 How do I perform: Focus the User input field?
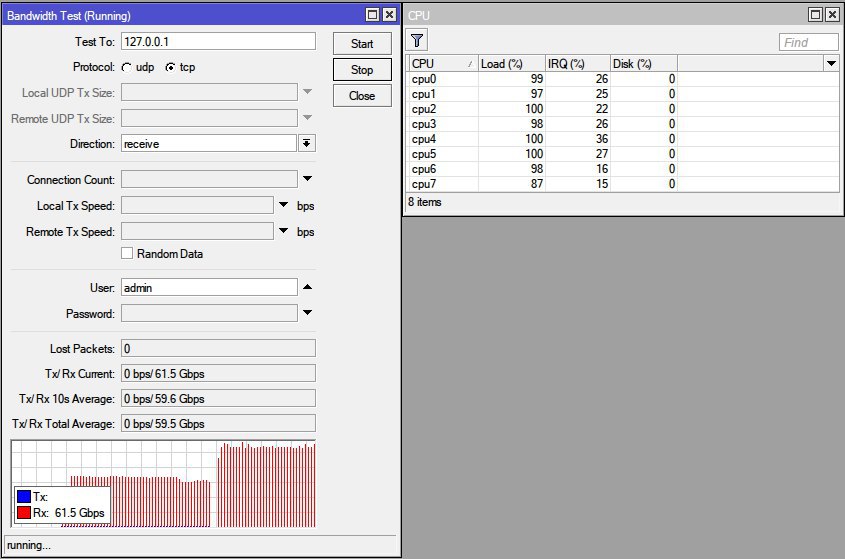coord(209,287)
